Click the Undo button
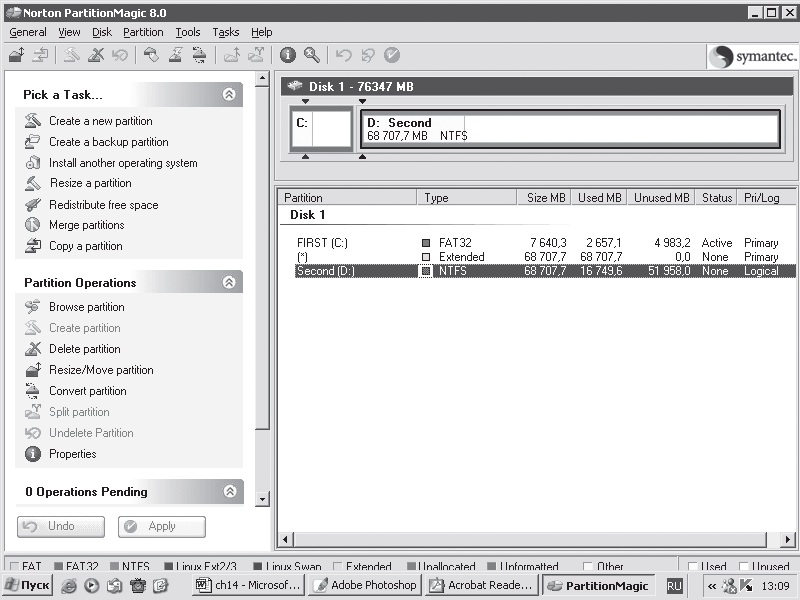Screen dimensions: 800x600 (61, 527)
